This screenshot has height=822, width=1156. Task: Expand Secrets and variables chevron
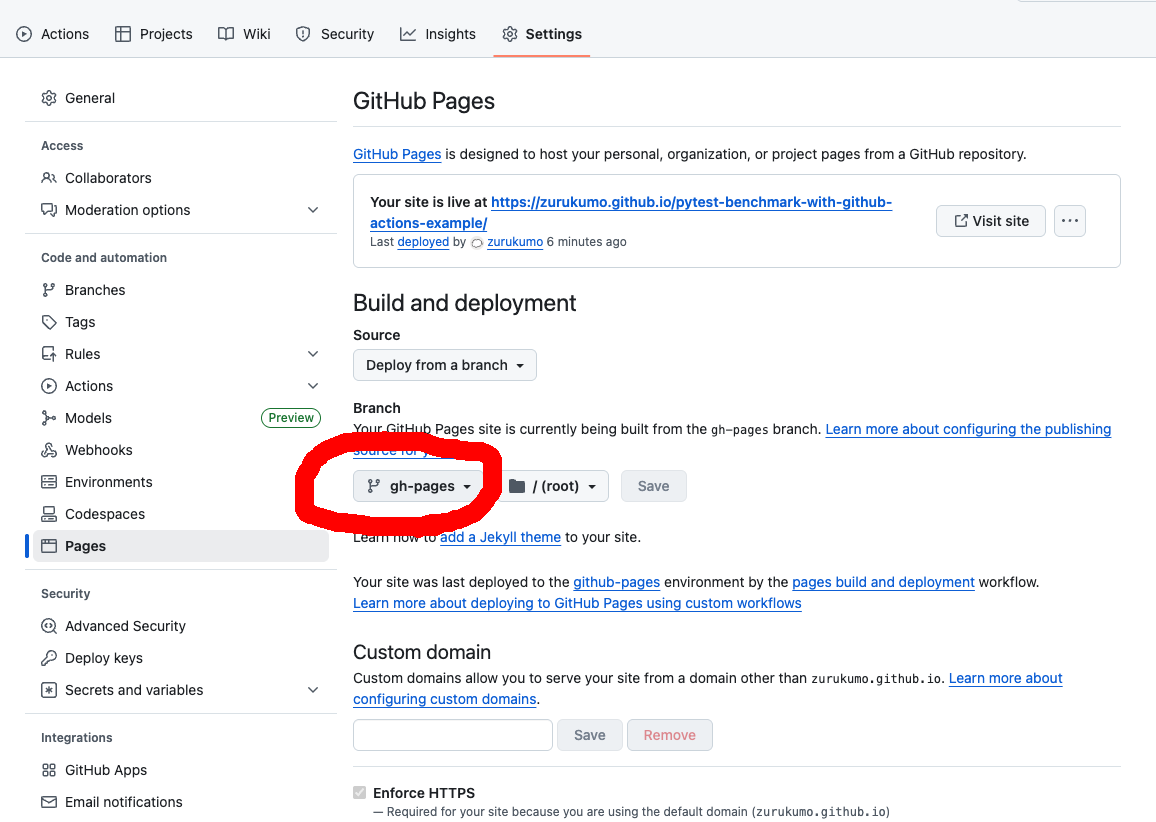click(313, 690)
